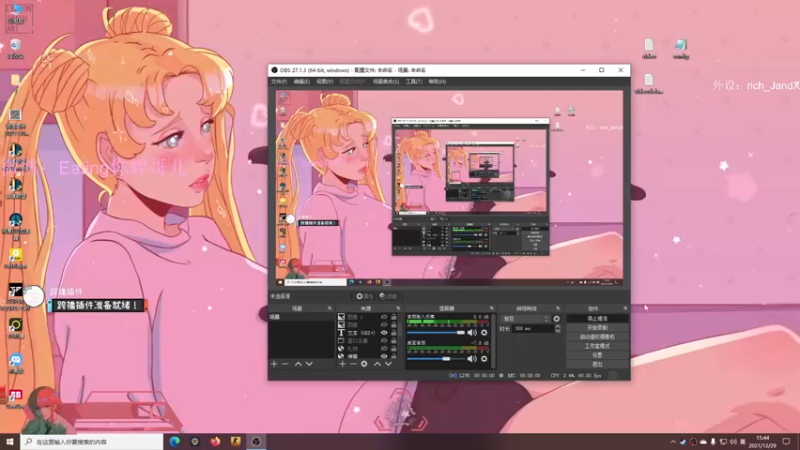Open the notification center icon
The image size is (800, 450).
tap(786, 442)
